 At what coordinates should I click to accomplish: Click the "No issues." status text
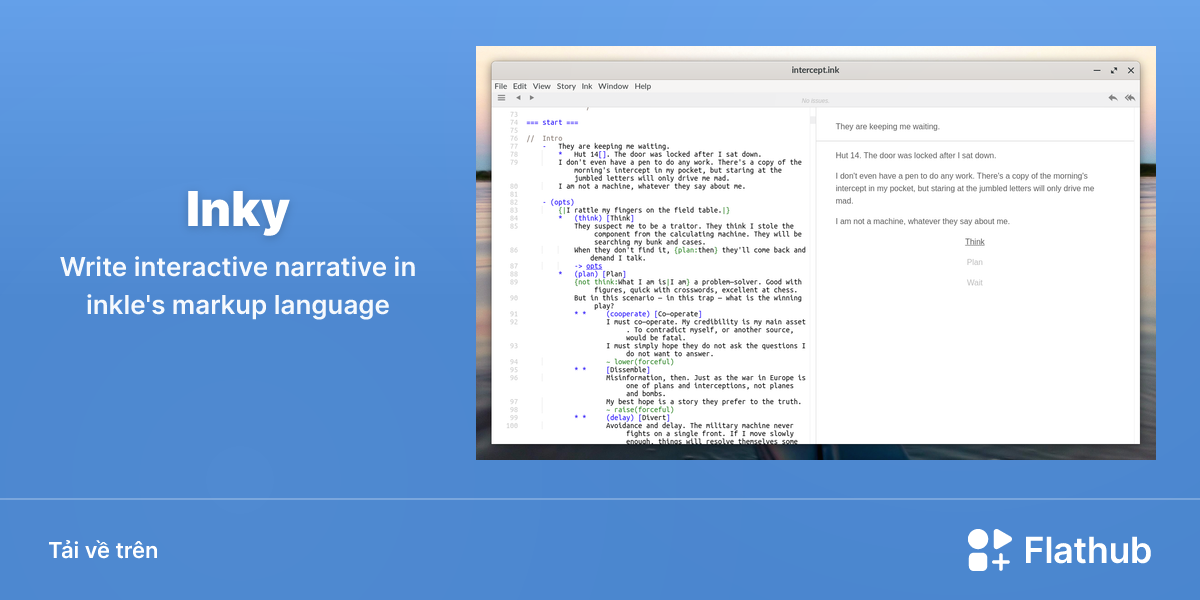click(815, 101)
